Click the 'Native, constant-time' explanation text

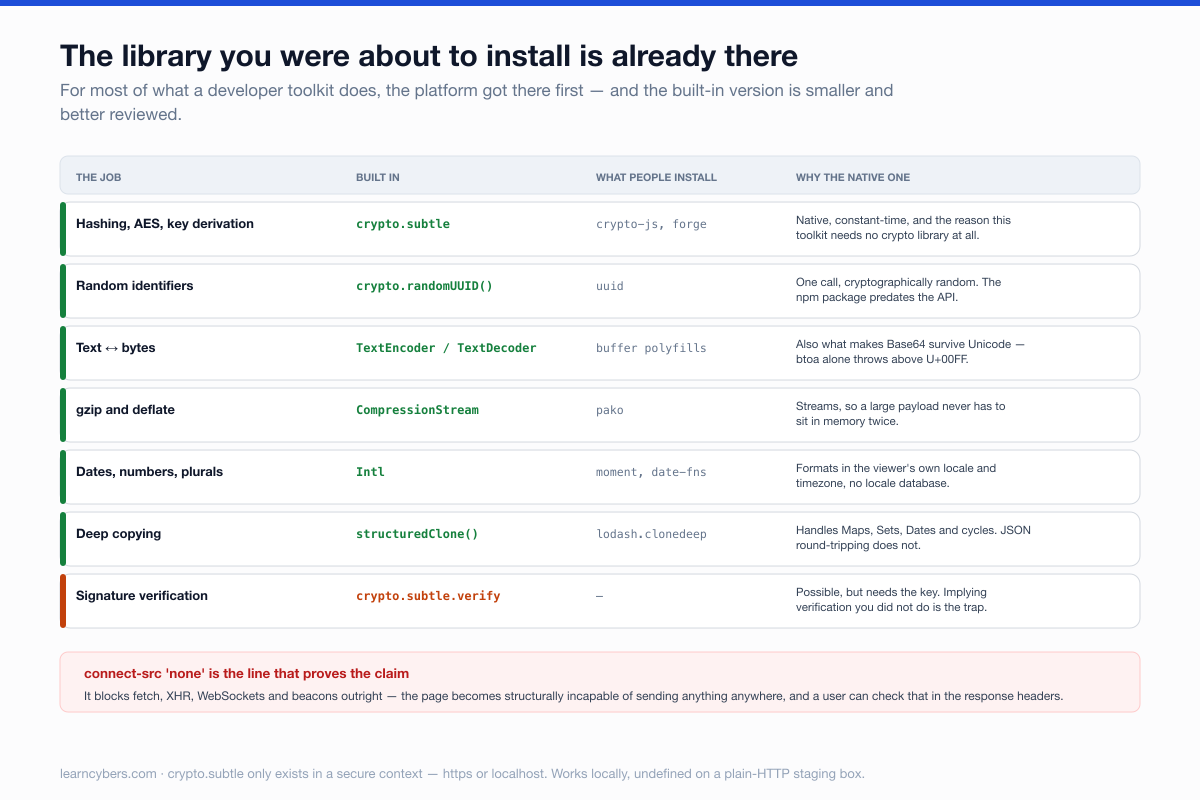click(903, 228)
